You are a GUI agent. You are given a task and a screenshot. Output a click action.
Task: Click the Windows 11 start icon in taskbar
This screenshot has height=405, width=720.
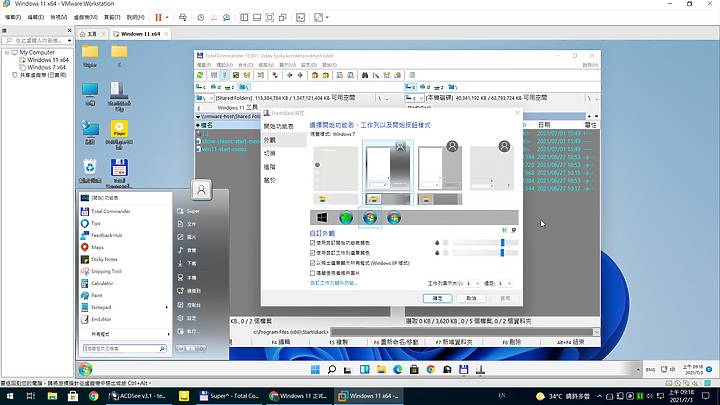click(x=315, y=369)
